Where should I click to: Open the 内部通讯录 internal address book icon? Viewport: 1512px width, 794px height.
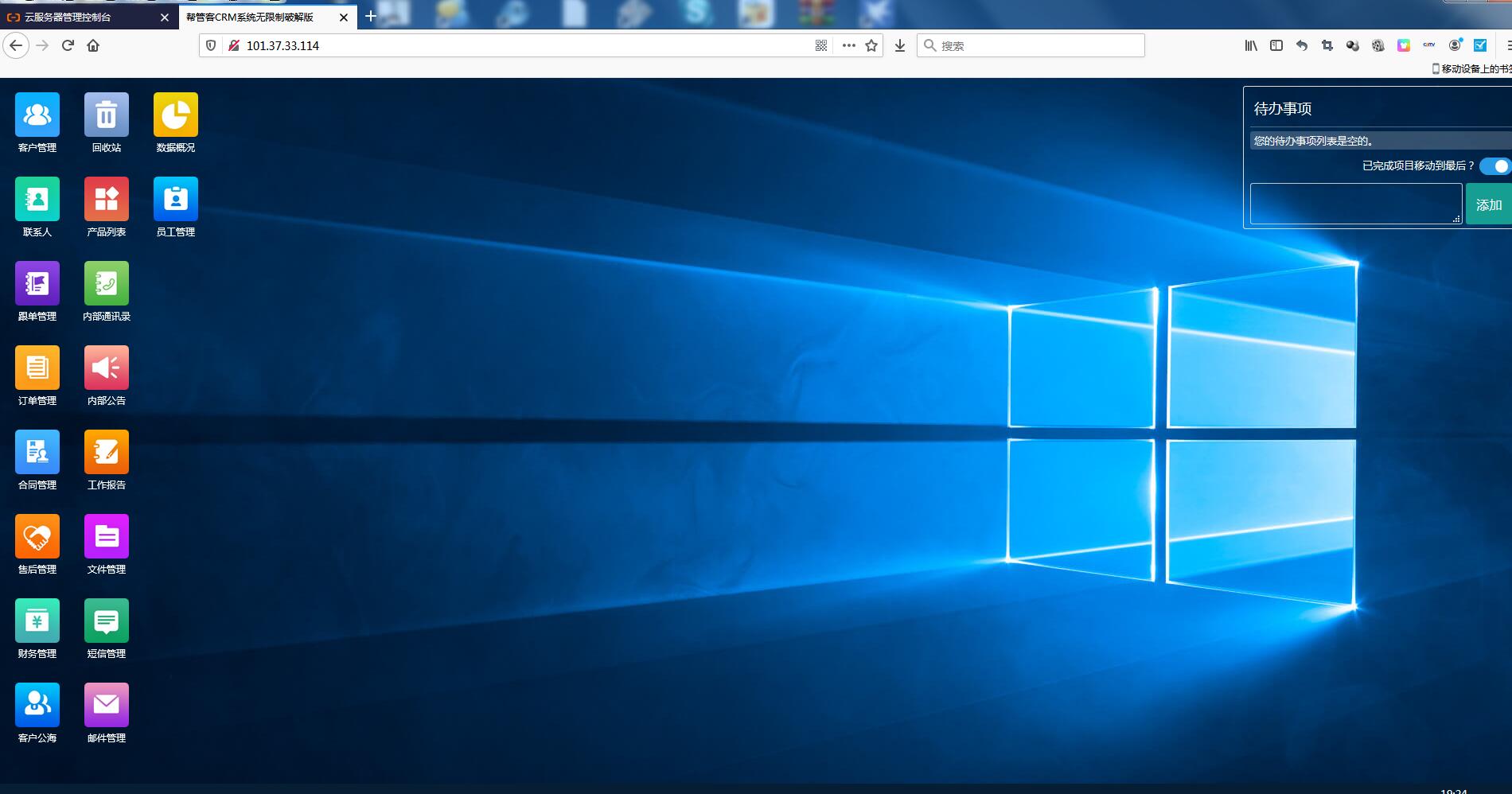(x=106, y=284)
